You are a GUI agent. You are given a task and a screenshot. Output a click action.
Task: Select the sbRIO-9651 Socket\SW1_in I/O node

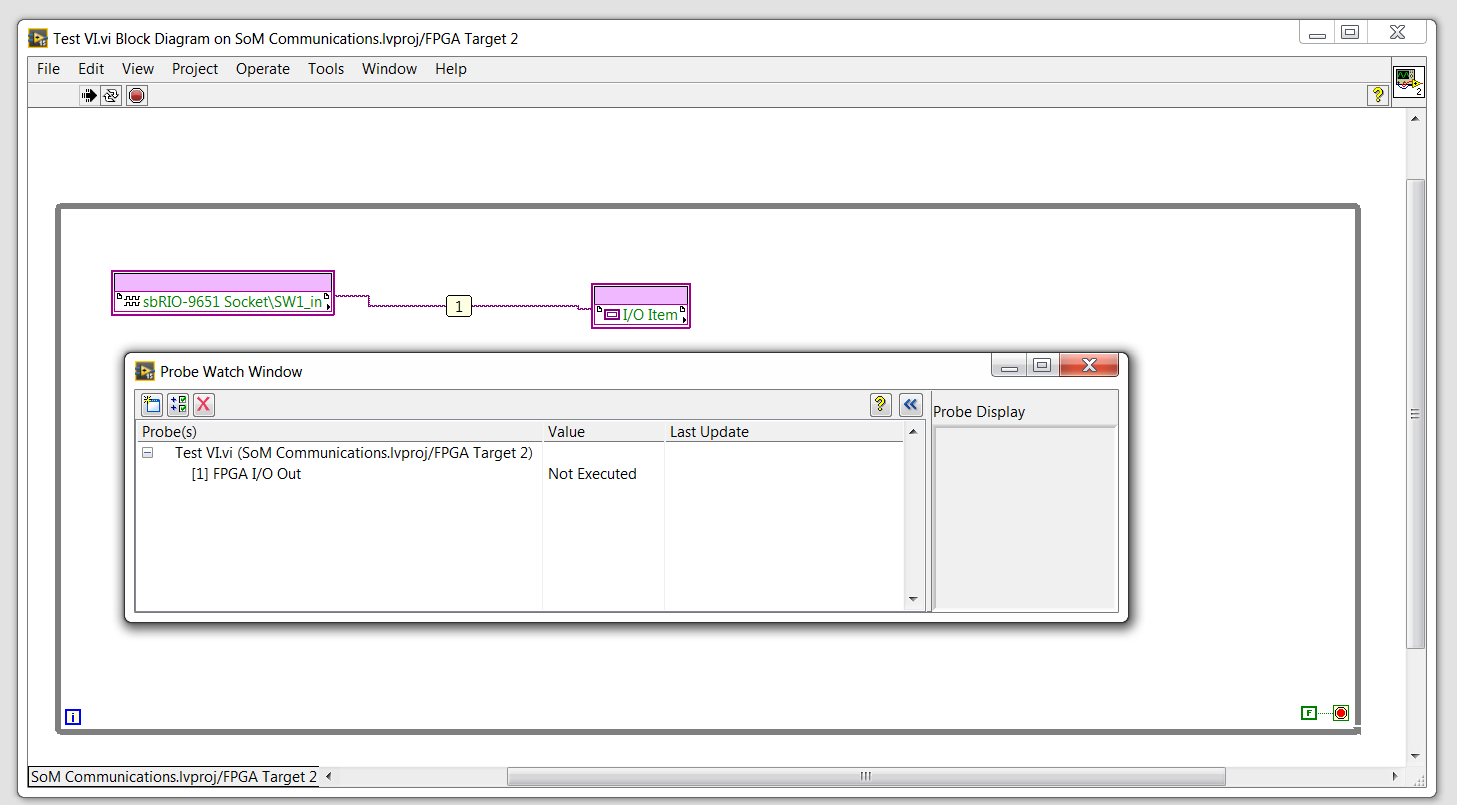tap(223, 293)
